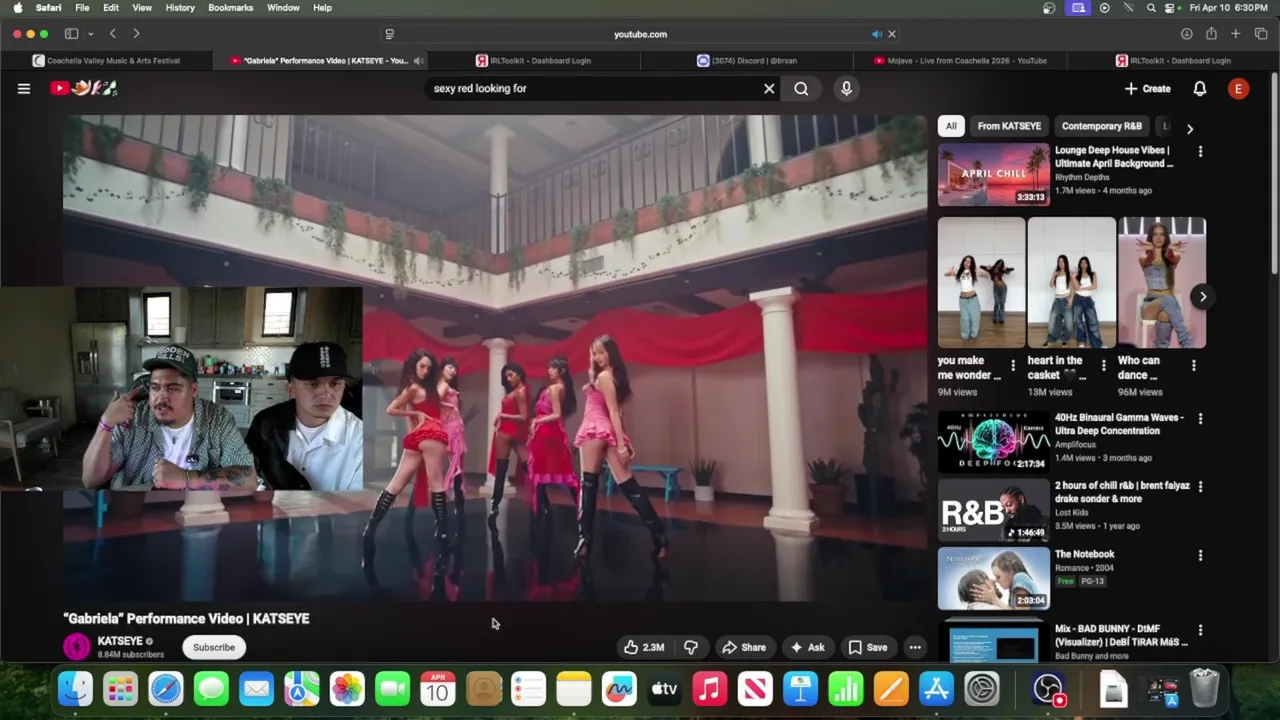Screen dimensions: 1280x720
Task: Open OBS from the Dock
Action: pos(1049,689)
